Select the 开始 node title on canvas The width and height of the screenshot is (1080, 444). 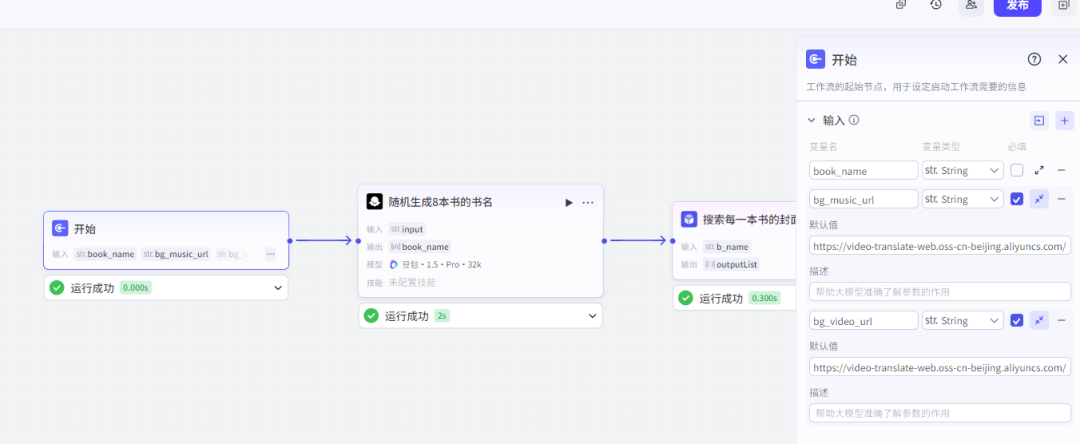[x=85, y=229]
